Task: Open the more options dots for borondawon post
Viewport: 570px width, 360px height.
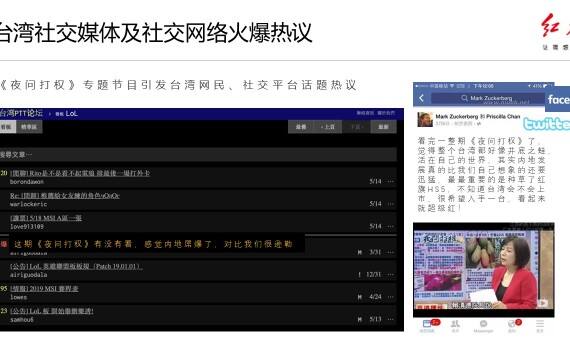Action: [x=391, y=181]
